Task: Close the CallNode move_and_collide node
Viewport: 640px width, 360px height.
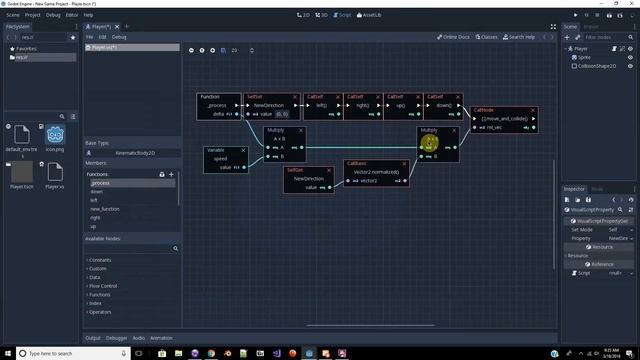Action: 533,111
